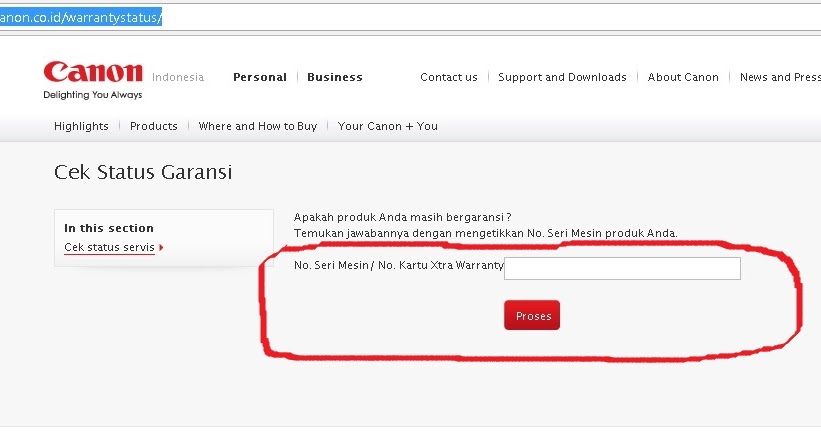821x431 pixels.
Task: Open the Personal section
Action: click(260, 77)
